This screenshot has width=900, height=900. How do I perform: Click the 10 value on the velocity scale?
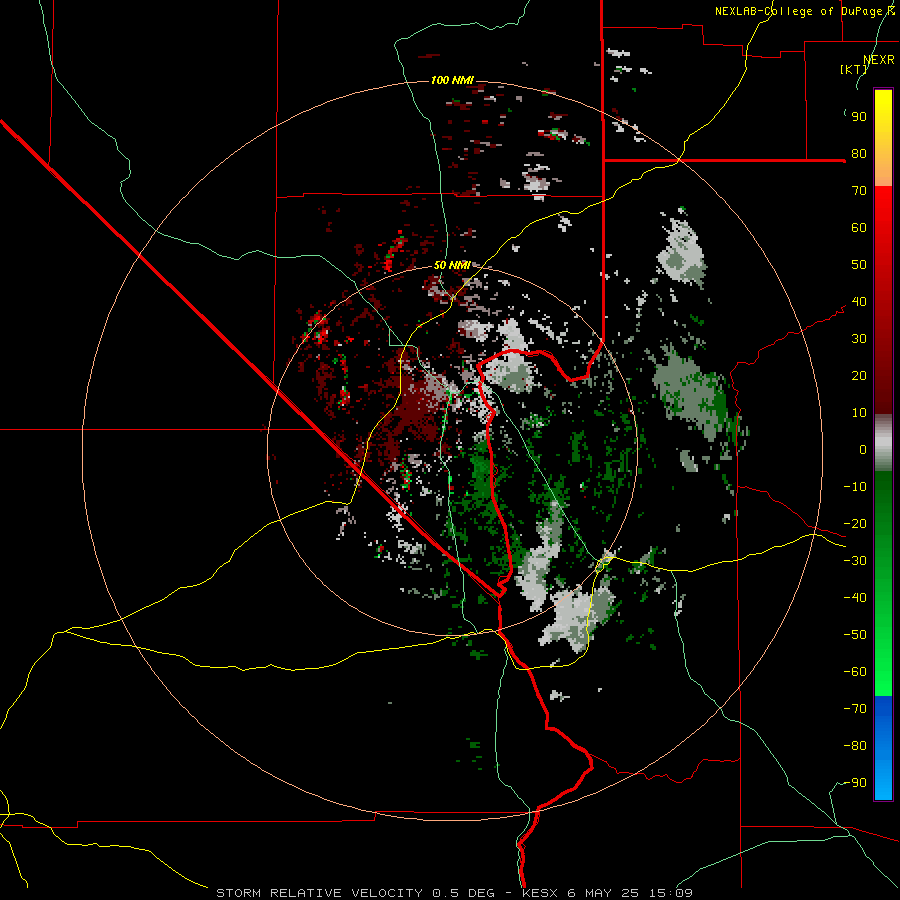coord(859,413)
